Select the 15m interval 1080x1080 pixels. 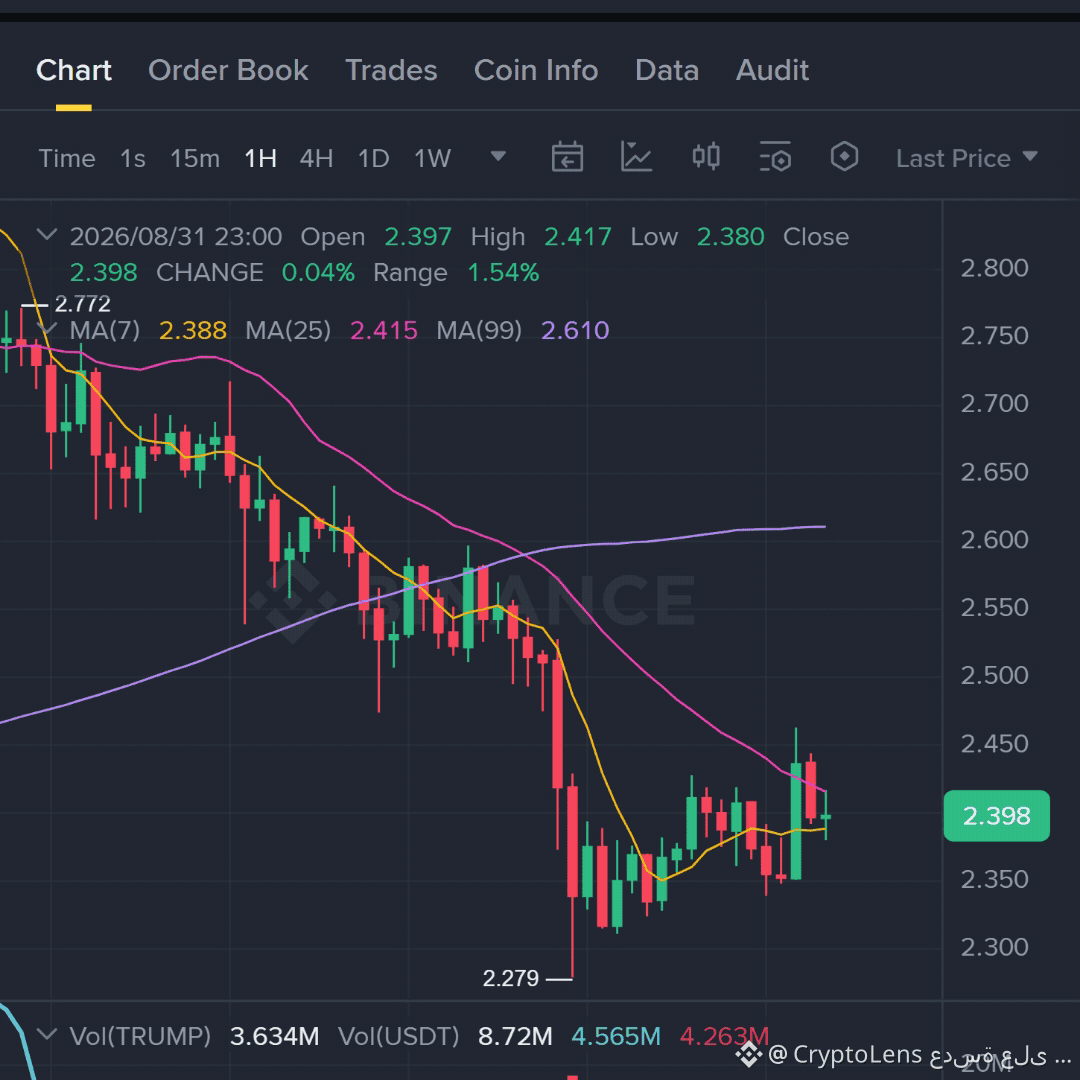[195, 158]
